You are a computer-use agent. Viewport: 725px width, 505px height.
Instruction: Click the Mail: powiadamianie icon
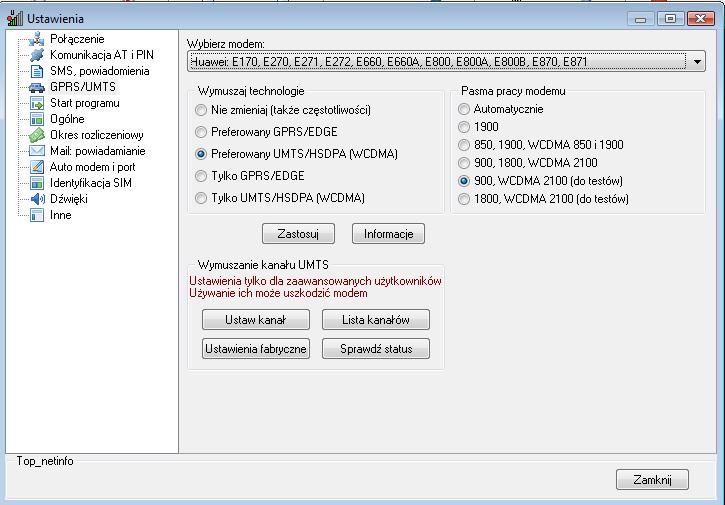37,151
